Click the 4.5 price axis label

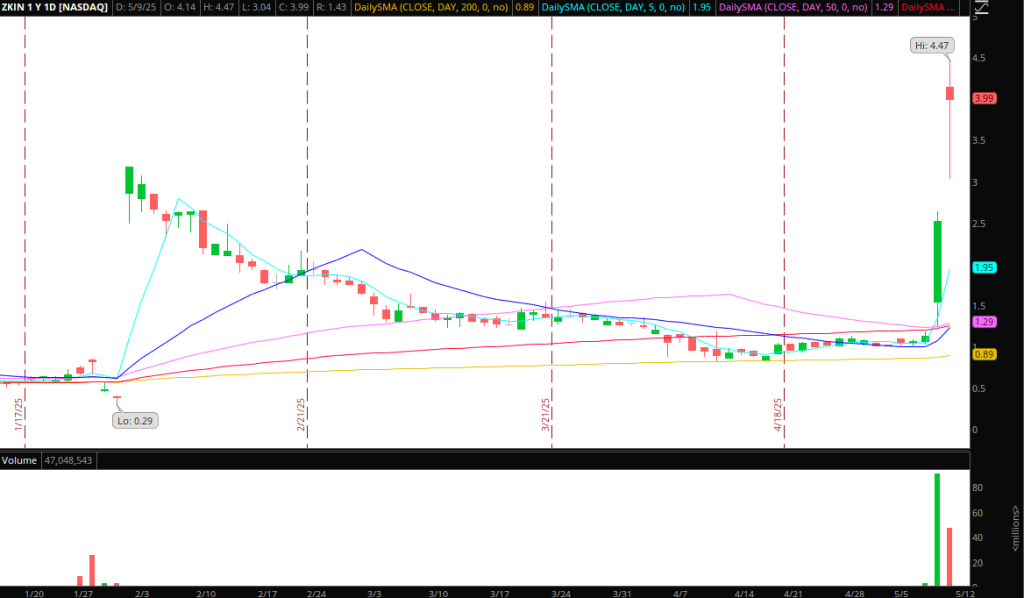click(x=979, y=58)
